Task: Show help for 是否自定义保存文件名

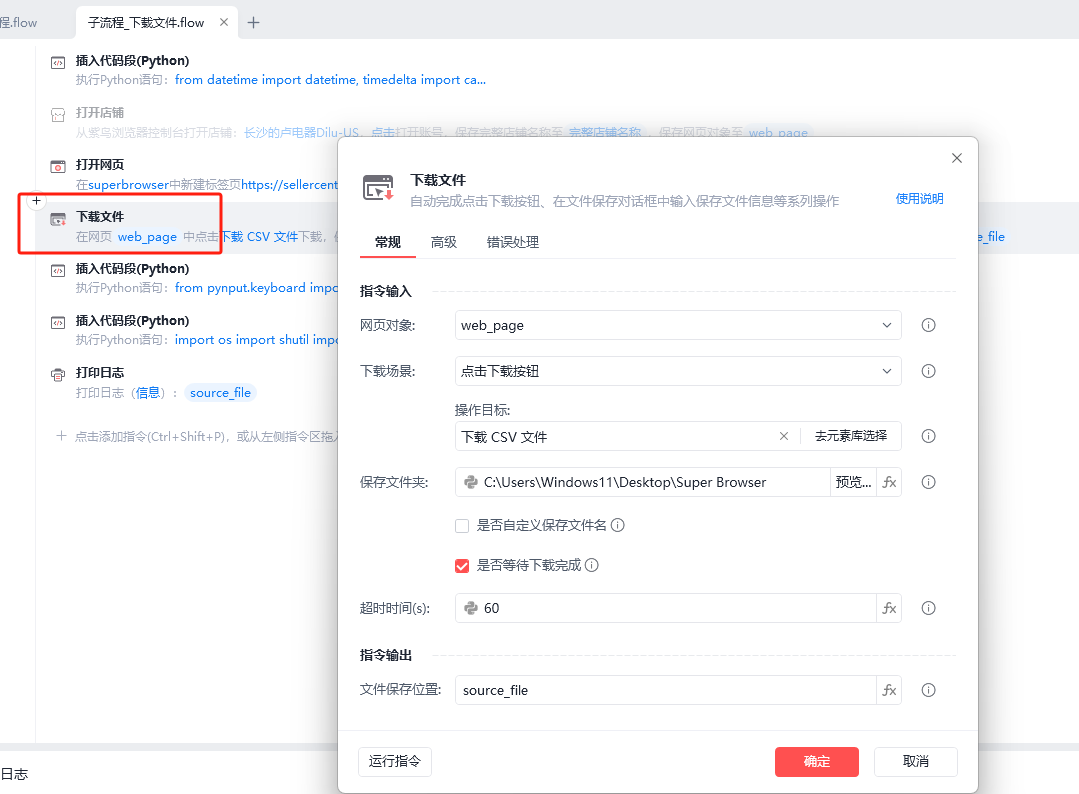Action: click(x=618, y=525)
